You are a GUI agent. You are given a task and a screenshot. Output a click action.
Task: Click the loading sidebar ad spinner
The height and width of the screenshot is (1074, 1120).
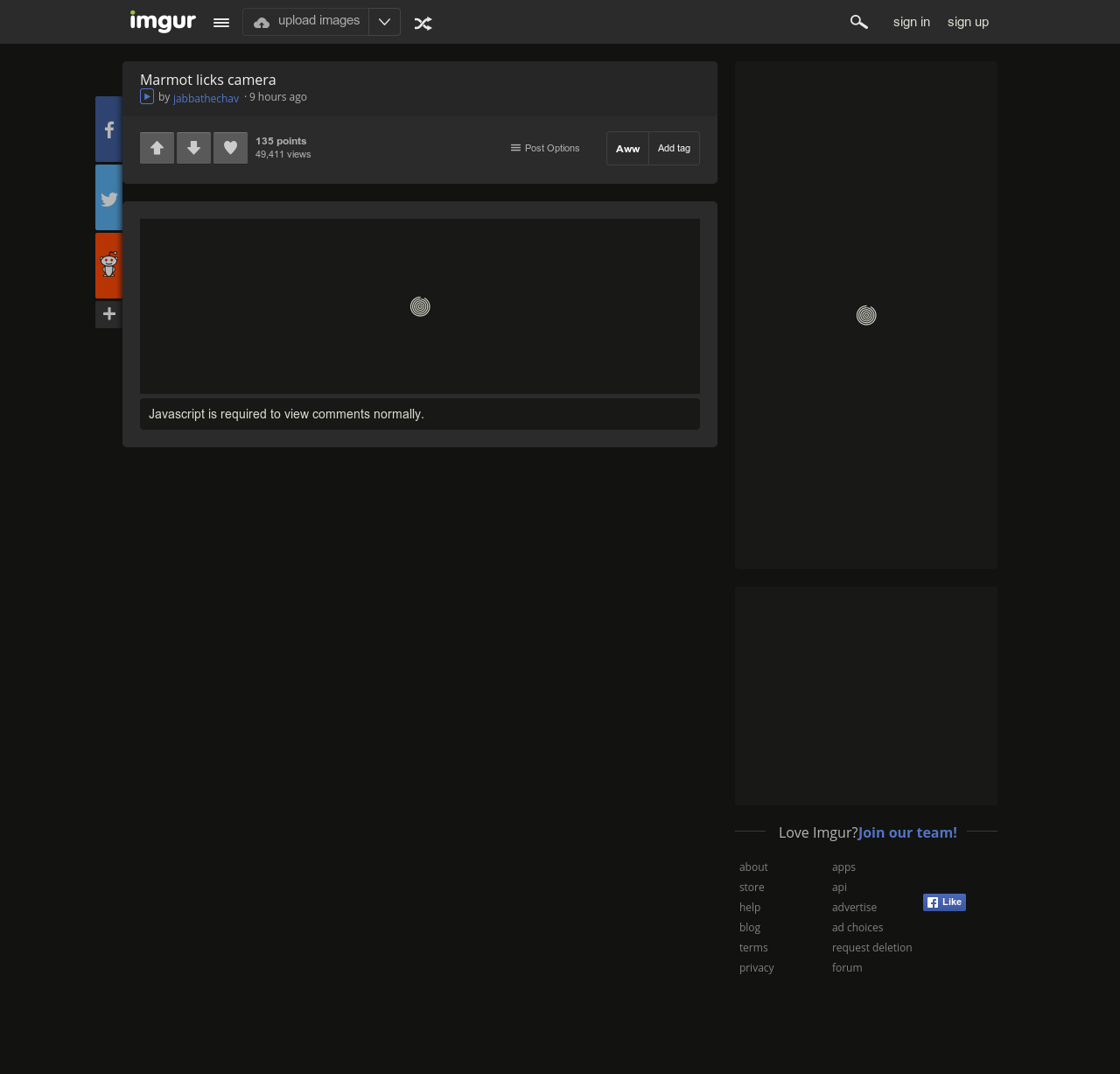click(x=866, y=315)
